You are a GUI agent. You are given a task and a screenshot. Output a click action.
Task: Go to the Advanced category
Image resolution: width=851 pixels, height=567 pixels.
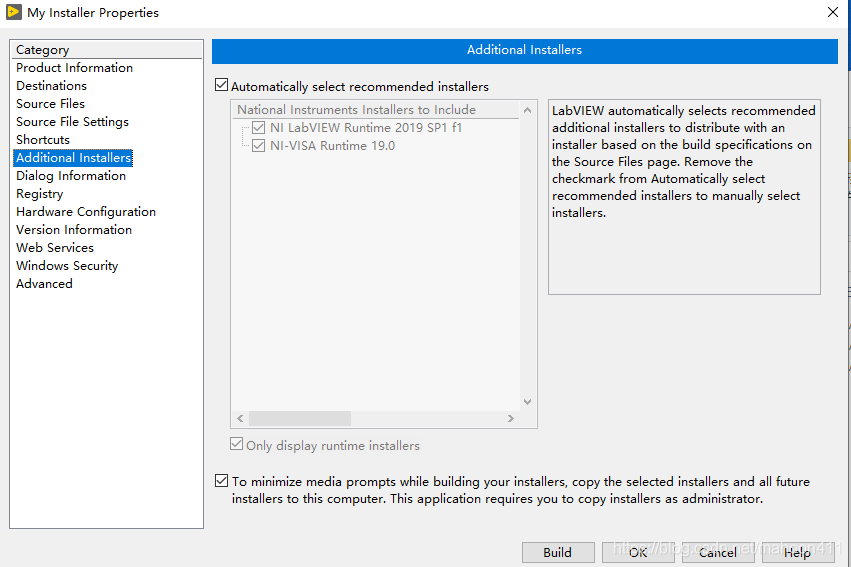pos(44,284)
